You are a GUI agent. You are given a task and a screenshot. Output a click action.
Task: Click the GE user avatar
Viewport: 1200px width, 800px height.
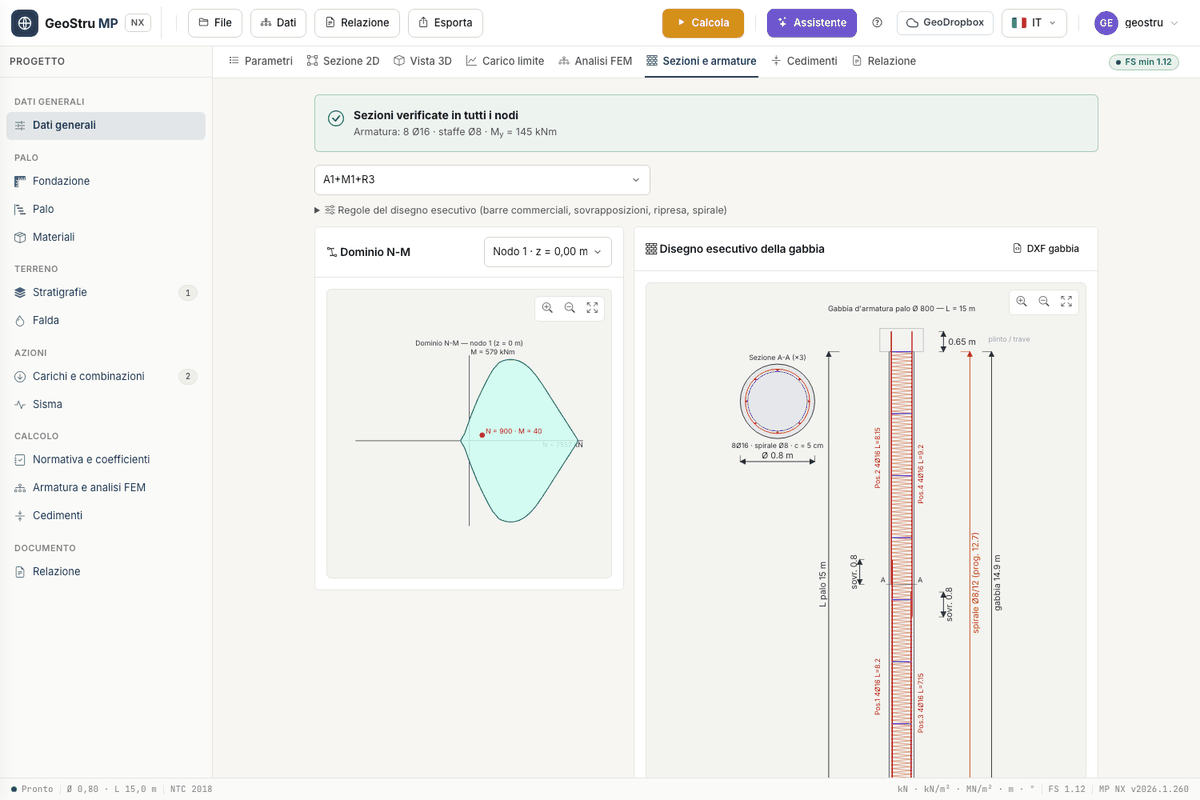(1106, 23)
